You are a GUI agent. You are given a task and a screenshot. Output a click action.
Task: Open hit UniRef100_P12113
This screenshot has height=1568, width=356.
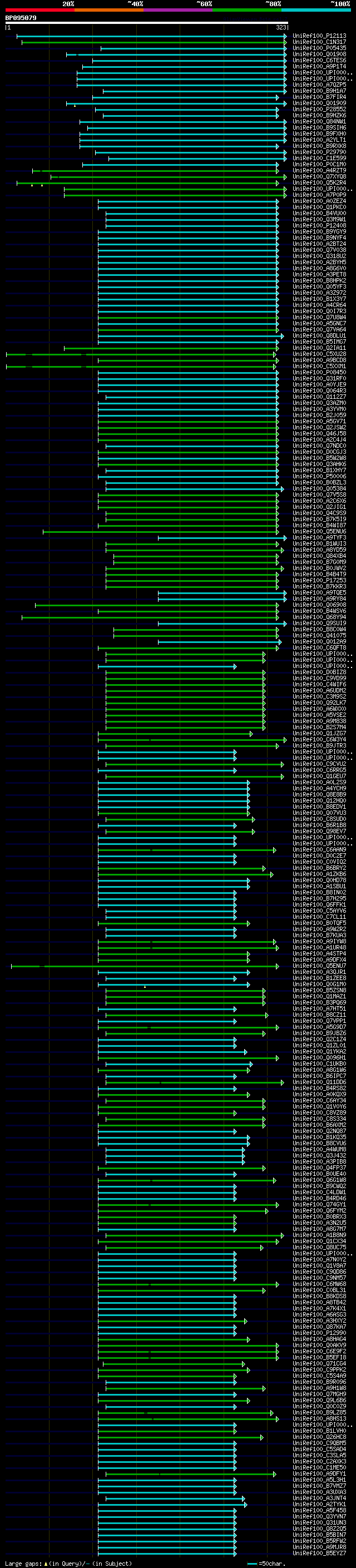pyautogui.click(x=319, y=36)
